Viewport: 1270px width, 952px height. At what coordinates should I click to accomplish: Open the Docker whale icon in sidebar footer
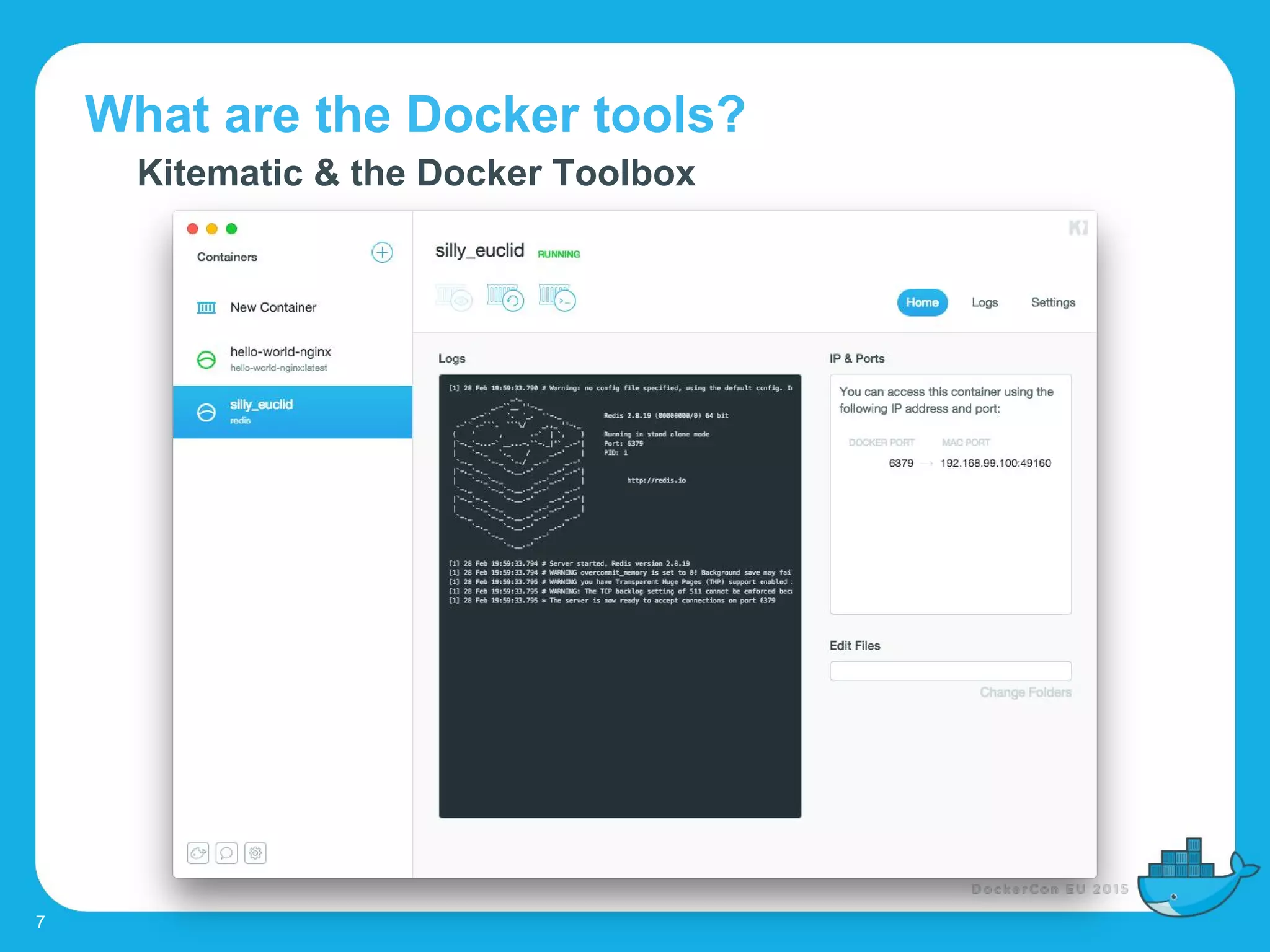[x=198, y=853]
